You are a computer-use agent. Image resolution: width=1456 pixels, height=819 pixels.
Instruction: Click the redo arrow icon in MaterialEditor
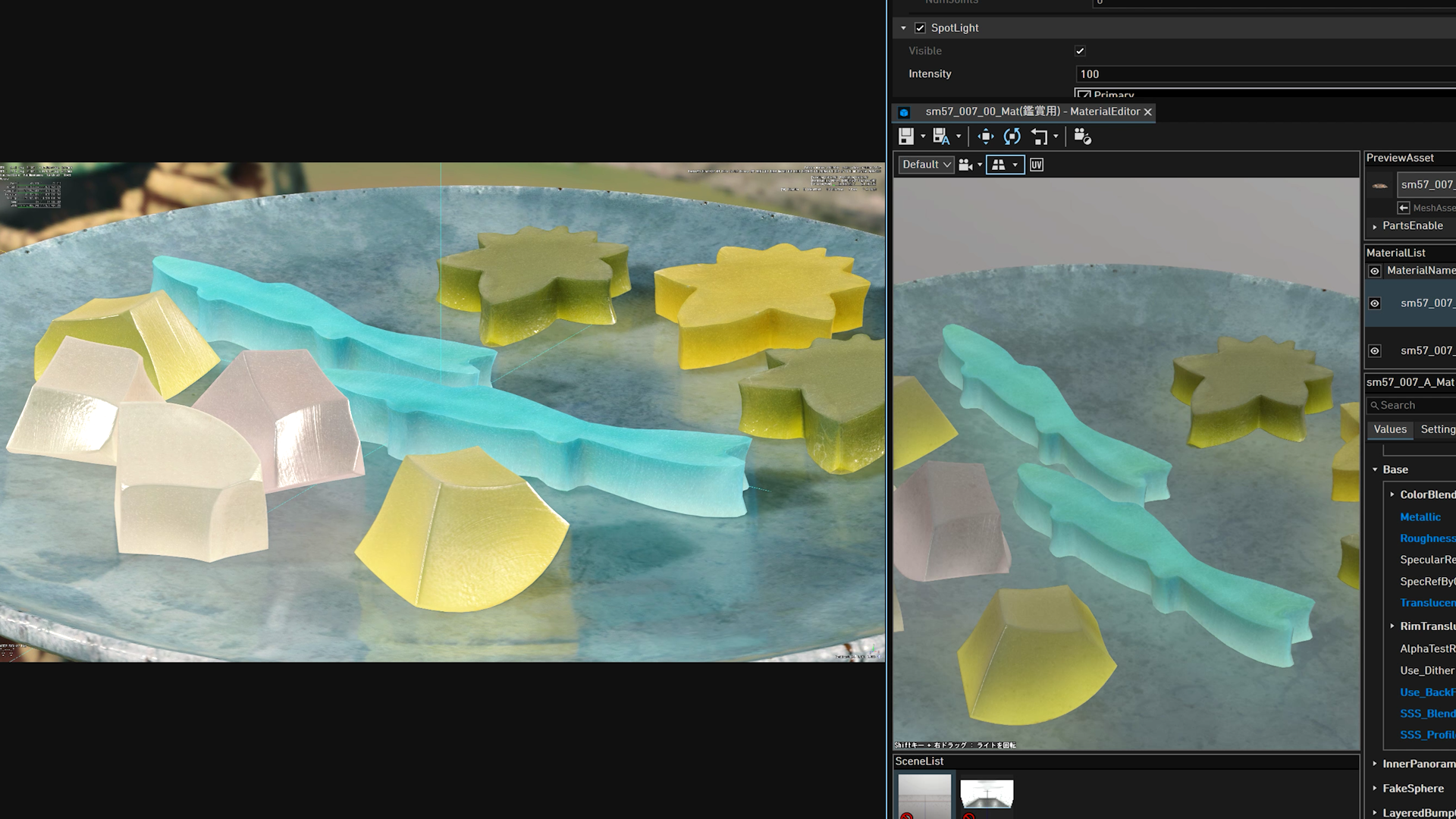1012,136
